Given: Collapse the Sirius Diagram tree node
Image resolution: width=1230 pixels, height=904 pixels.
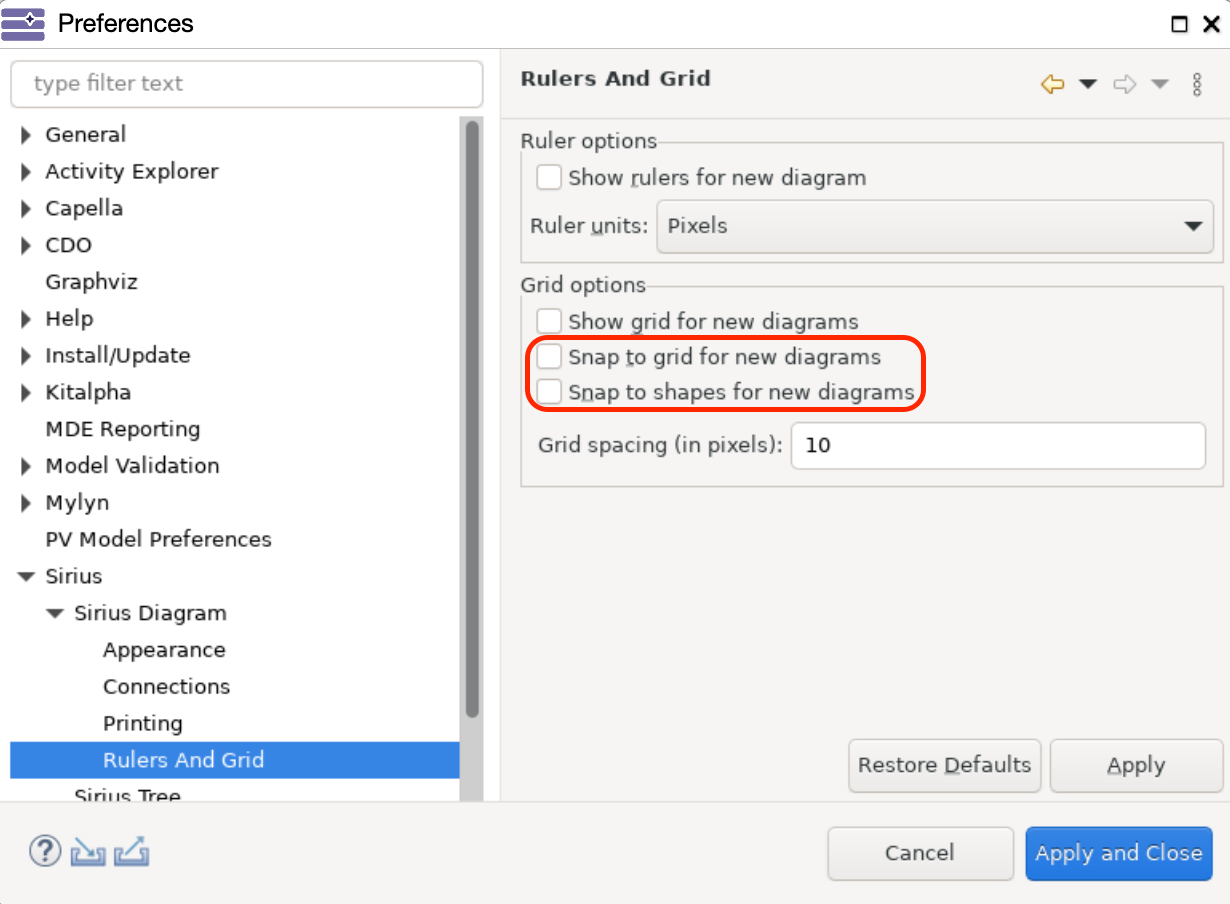Looking at the screenshot, I should click(x=55, y=613).
